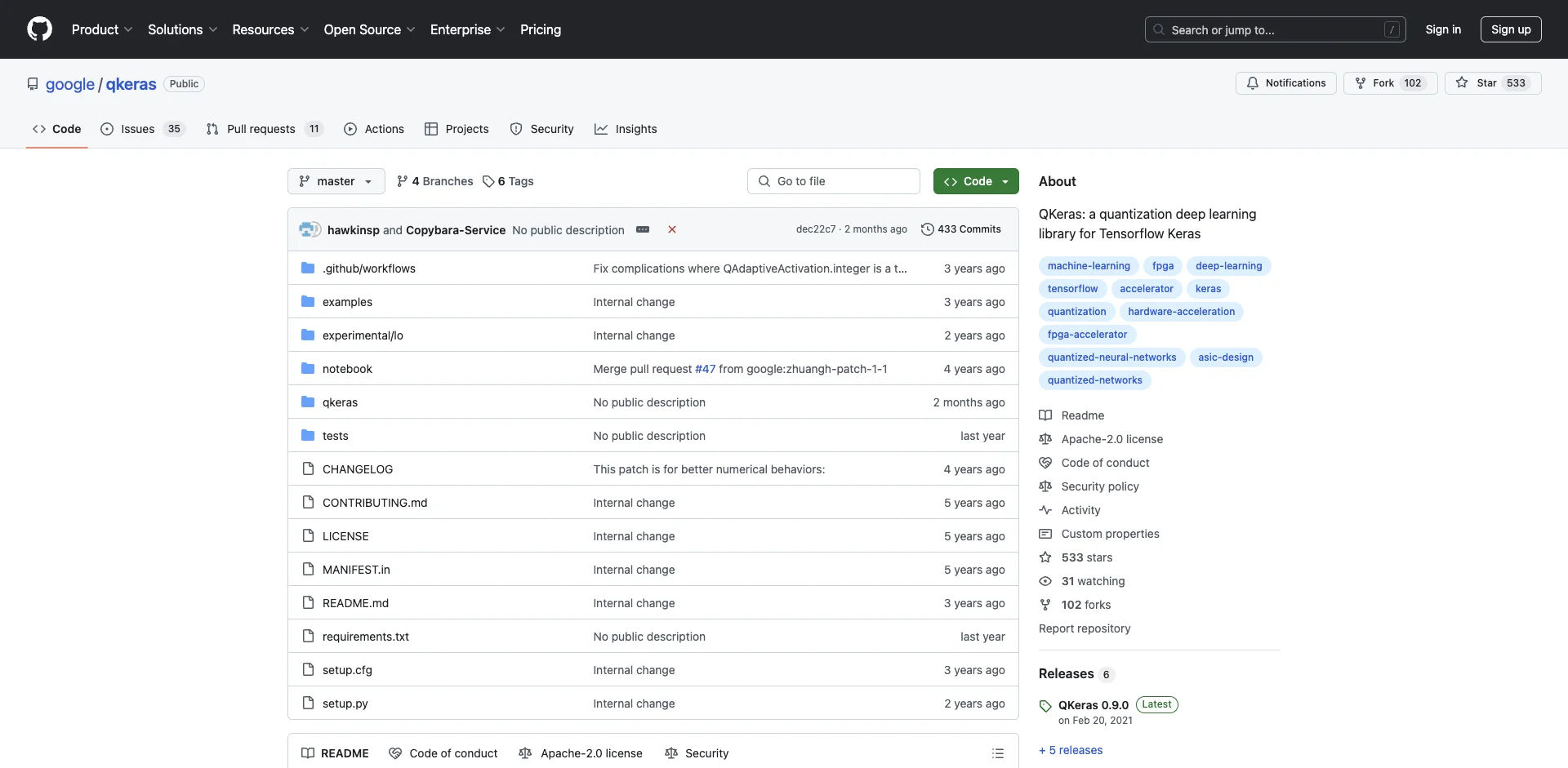Expand the Solutions menu
This screenshot has width=1568, height=768.
pyautogui.click(x=183, y=29)
